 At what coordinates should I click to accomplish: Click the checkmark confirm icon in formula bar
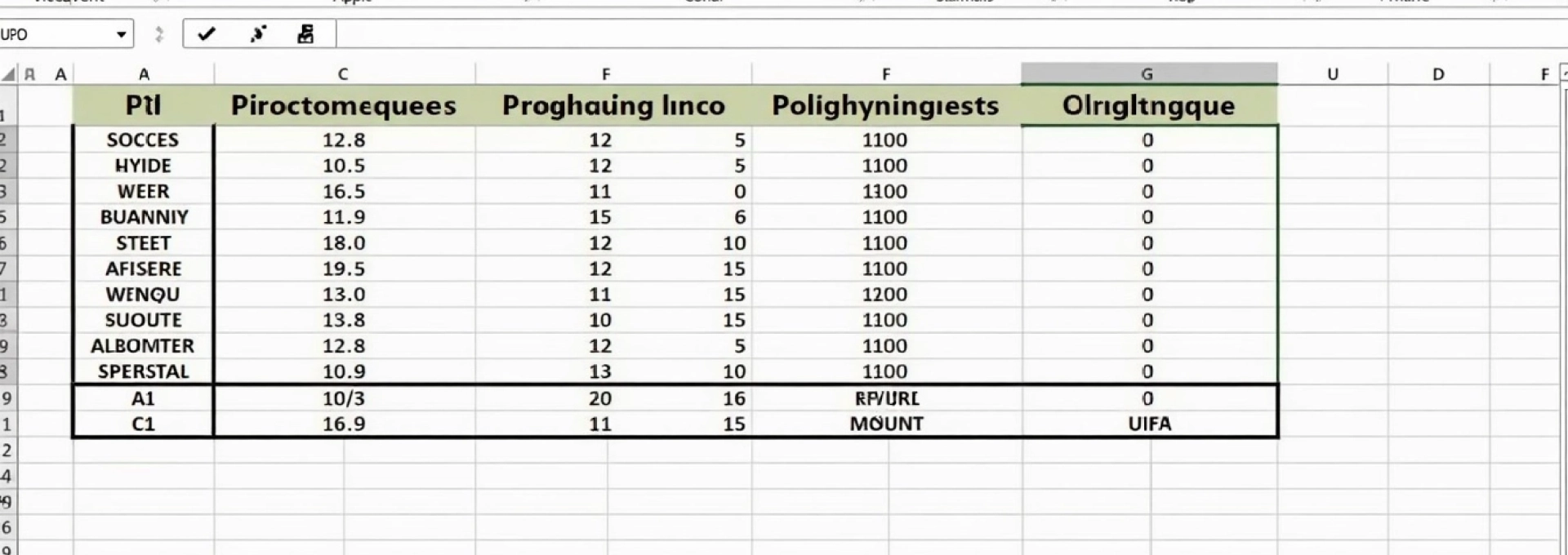point(206,34)
